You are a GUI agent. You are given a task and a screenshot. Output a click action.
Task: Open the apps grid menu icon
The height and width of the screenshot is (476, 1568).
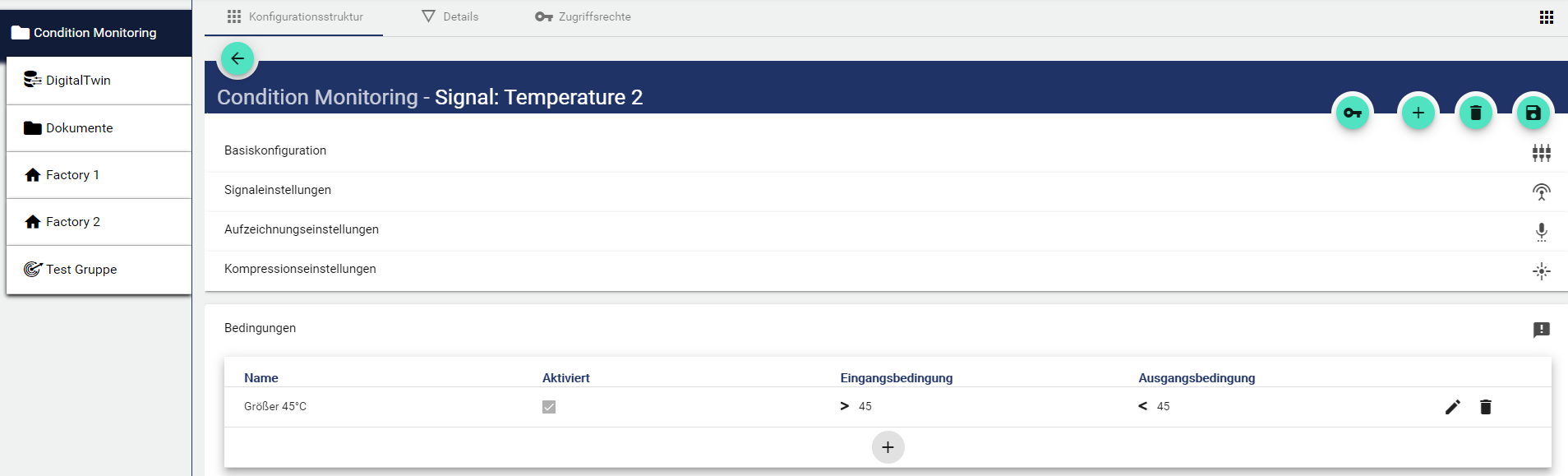click(x=1546, y=17)
